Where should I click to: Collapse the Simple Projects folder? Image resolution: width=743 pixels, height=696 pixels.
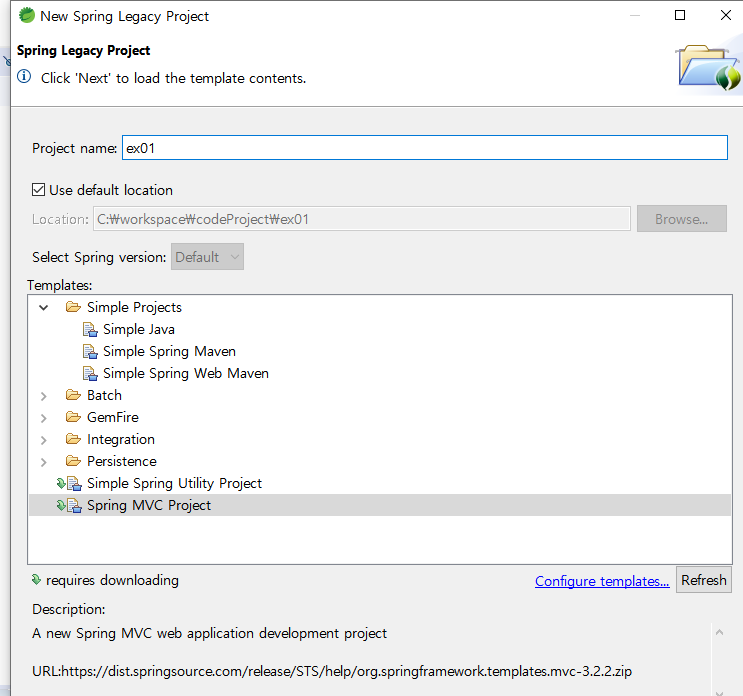point(44,307)
